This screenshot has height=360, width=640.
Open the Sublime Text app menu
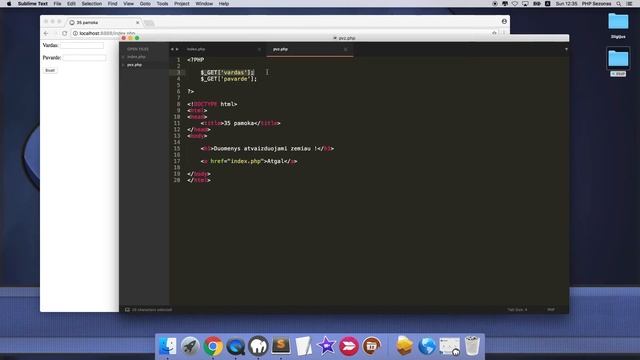tap(33, 4)
